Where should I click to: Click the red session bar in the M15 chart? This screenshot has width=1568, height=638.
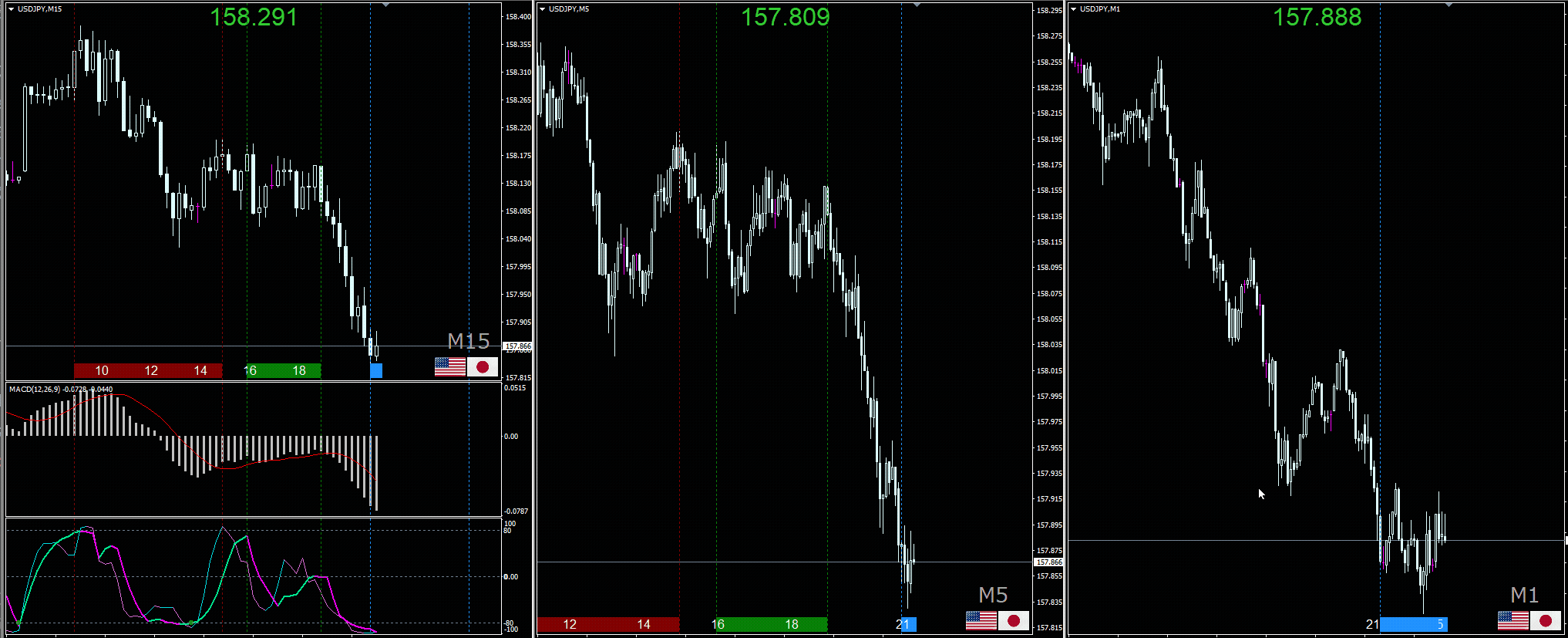pyautogui.click(x=148, y=370)
